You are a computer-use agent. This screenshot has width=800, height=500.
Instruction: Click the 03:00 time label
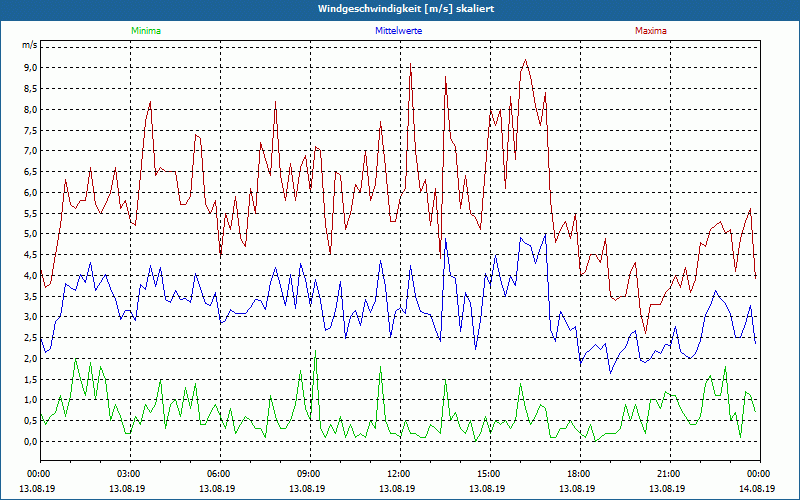[128, 474]
